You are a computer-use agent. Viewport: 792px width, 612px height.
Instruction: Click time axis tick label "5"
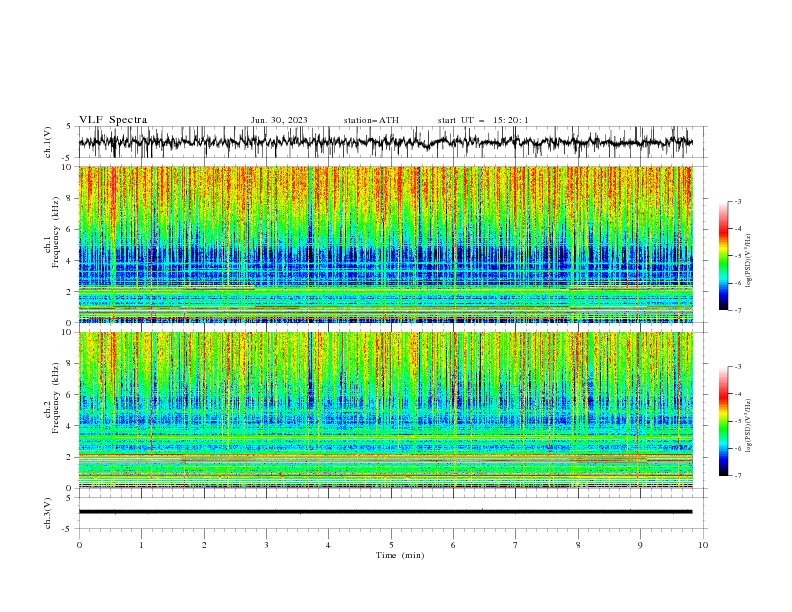(391, 545)
